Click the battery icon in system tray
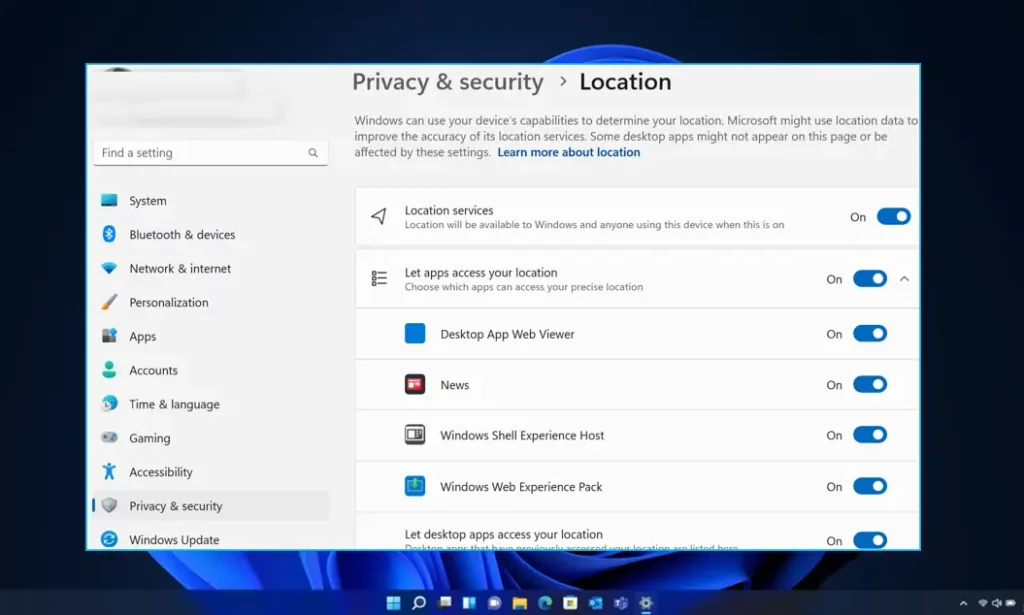 tap(1011, 603)
